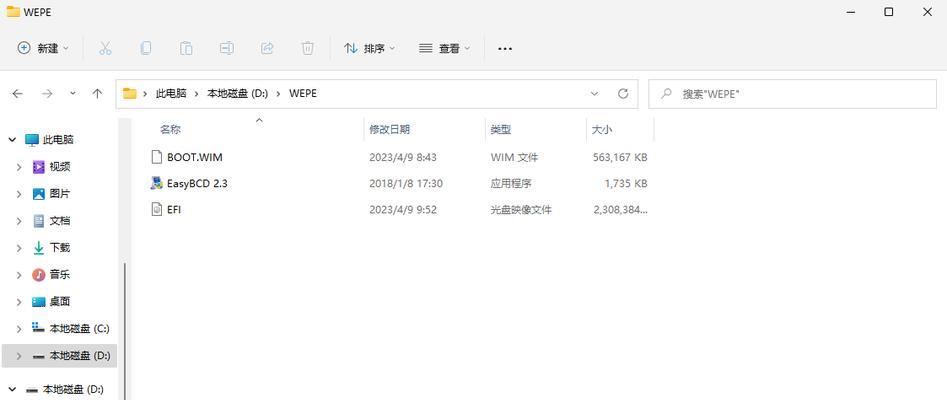Click 此电脑 in the address breadcrumb
Viewport: 947px width, 400px height.
[x=171, y=94]
